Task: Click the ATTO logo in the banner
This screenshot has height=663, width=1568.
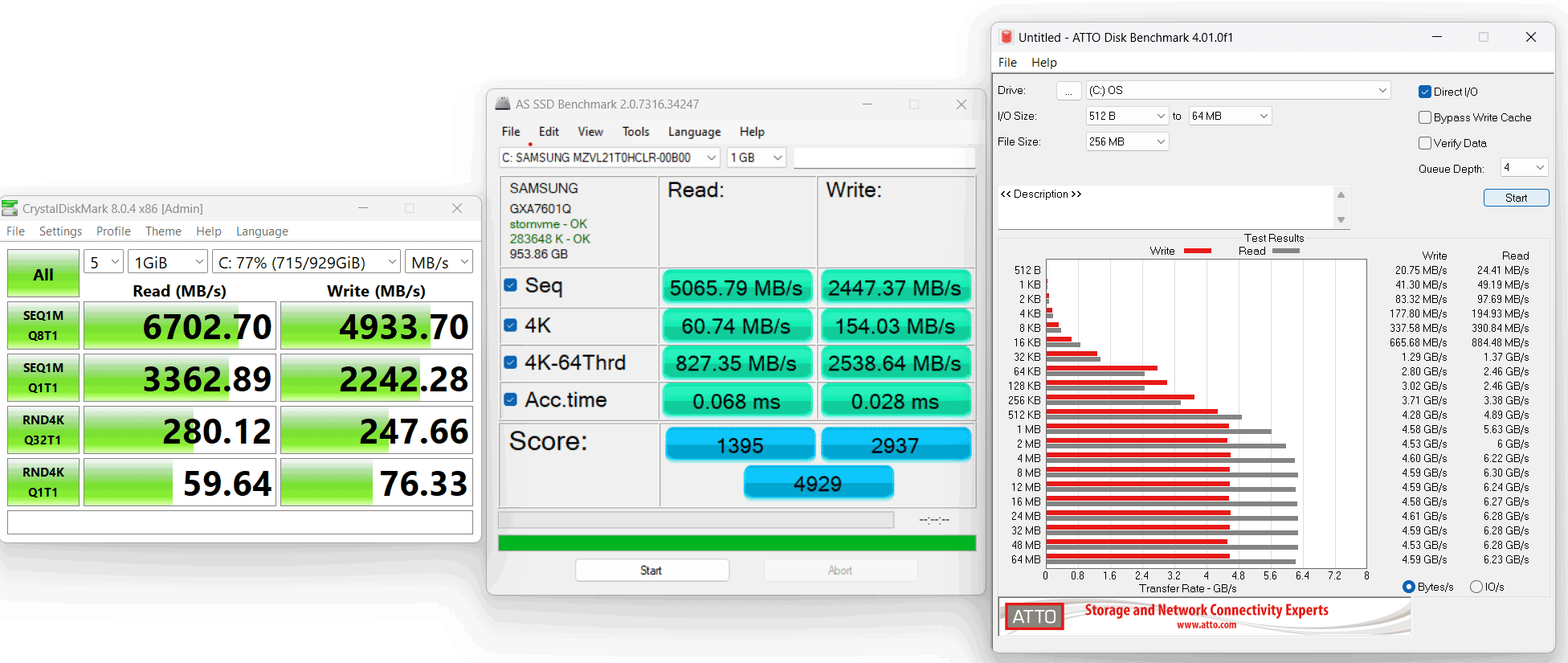Action: tap(1034, 616)
